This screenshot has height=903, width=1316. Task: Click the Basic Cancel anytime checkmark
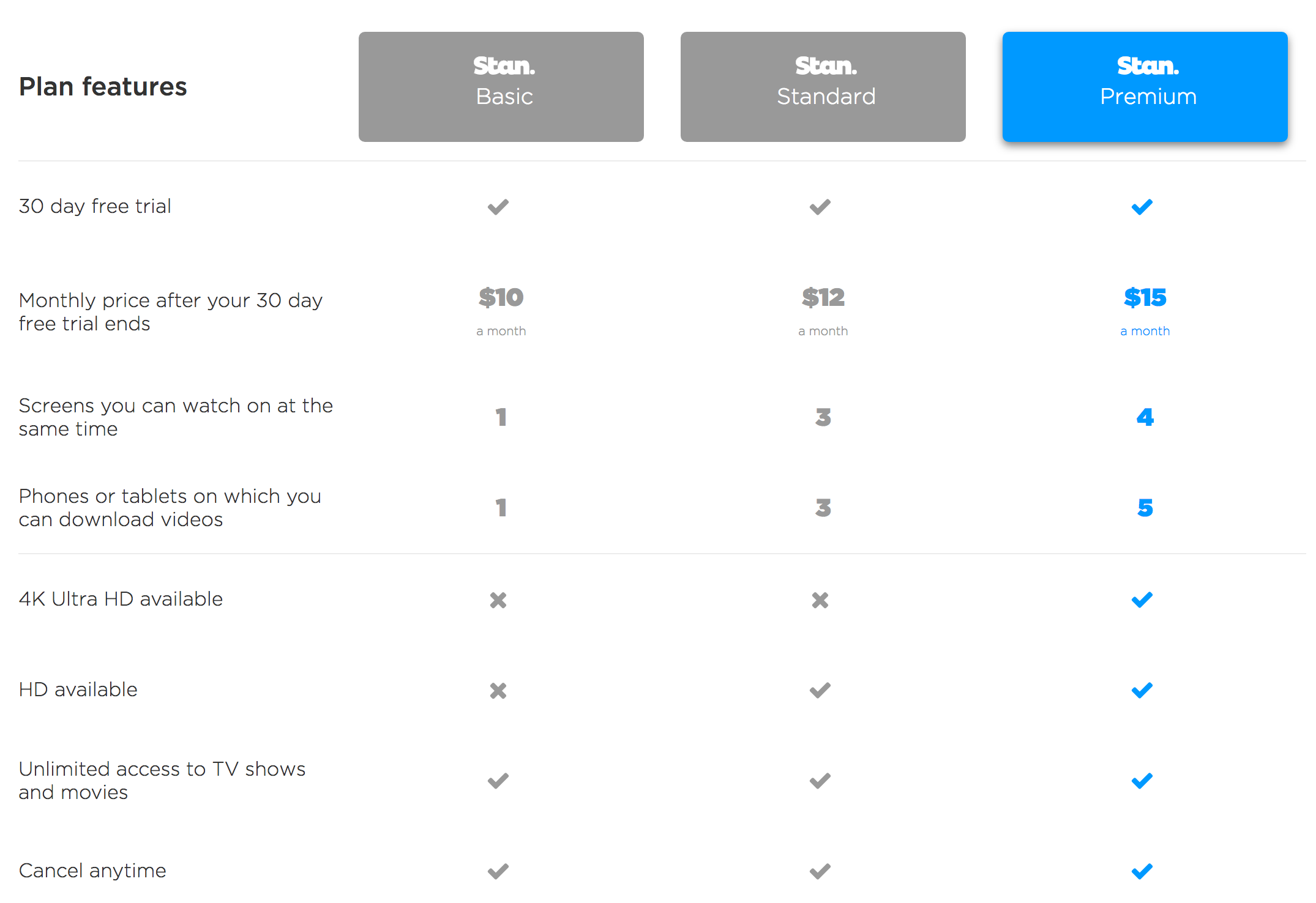tap(498, 871)
